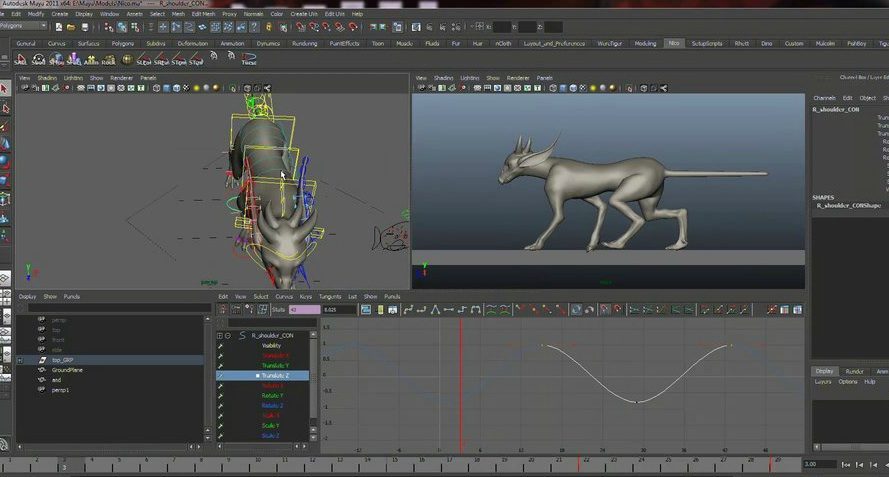The image size is (889, 477).
Task: Click the Outliner horizontal scrollbar
Action: click(x=107, y=447)
